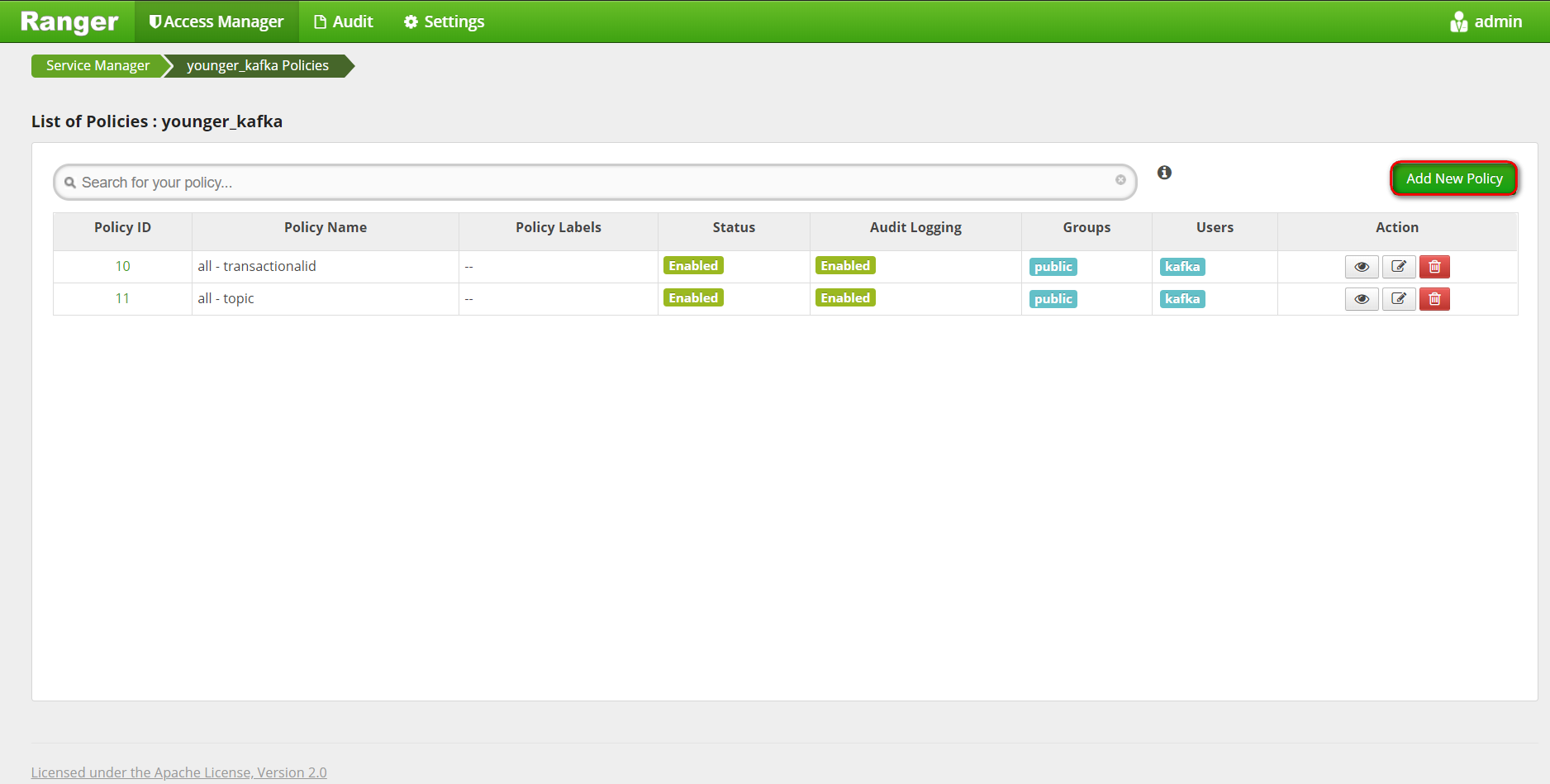The image size is (1550, 784).
Task: Clear the search box using the x icon
Action: coord(1120,180)
